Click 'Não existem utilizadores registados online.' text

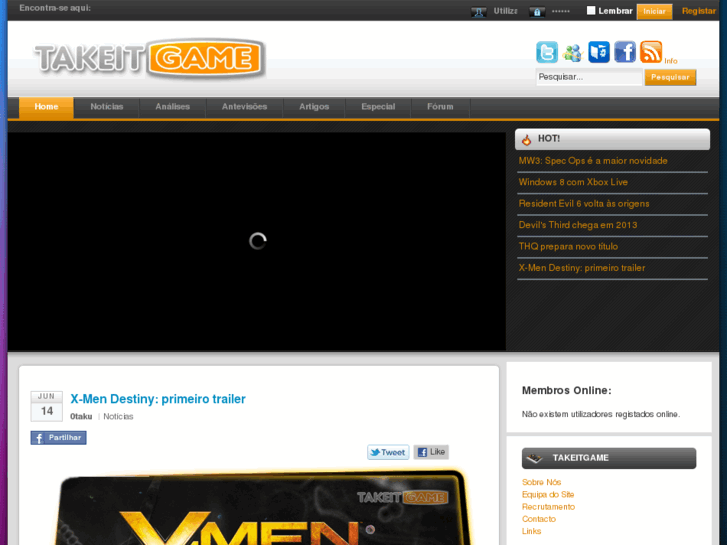pyautogui.click(x=600, y=414)
